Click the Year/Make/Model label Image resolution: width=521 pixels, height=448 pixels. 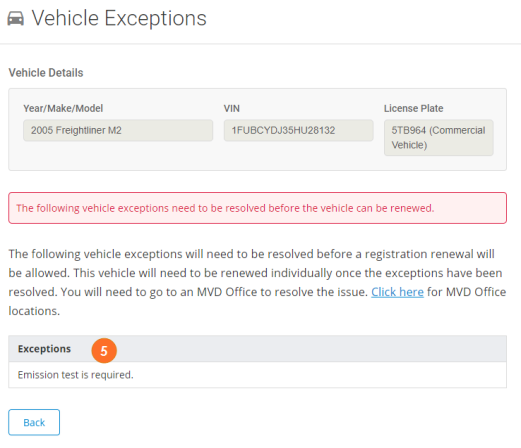pyautogui.click(x=63, y=108)
